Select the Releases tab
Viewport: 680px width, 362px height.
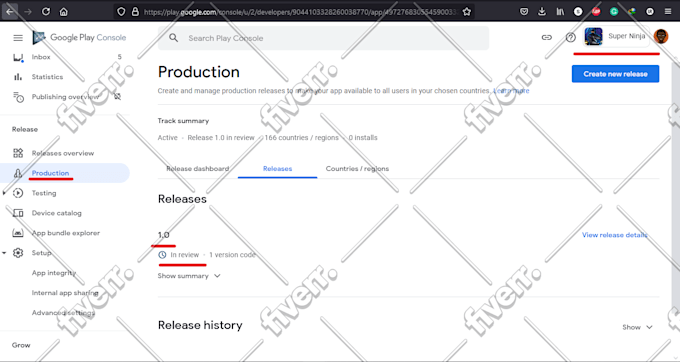click(278, 169)
